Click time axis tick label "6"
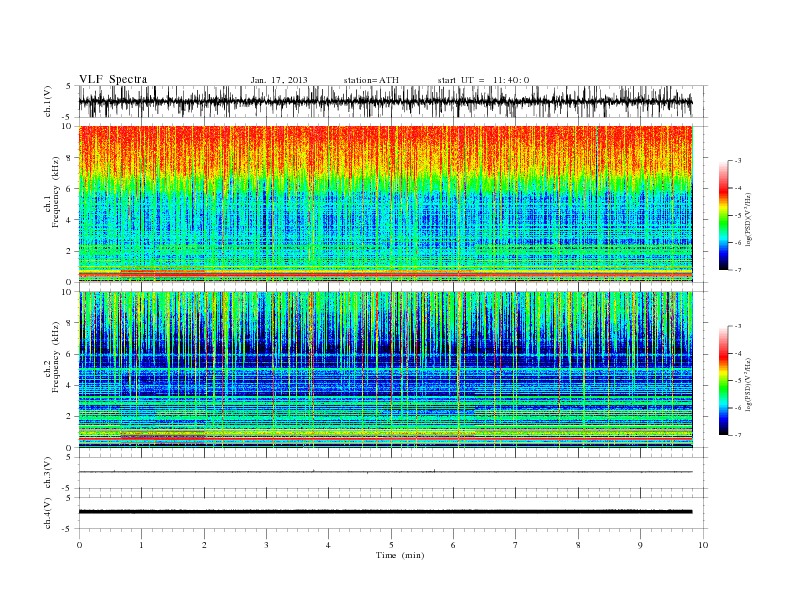 click(x=453, y=545)
